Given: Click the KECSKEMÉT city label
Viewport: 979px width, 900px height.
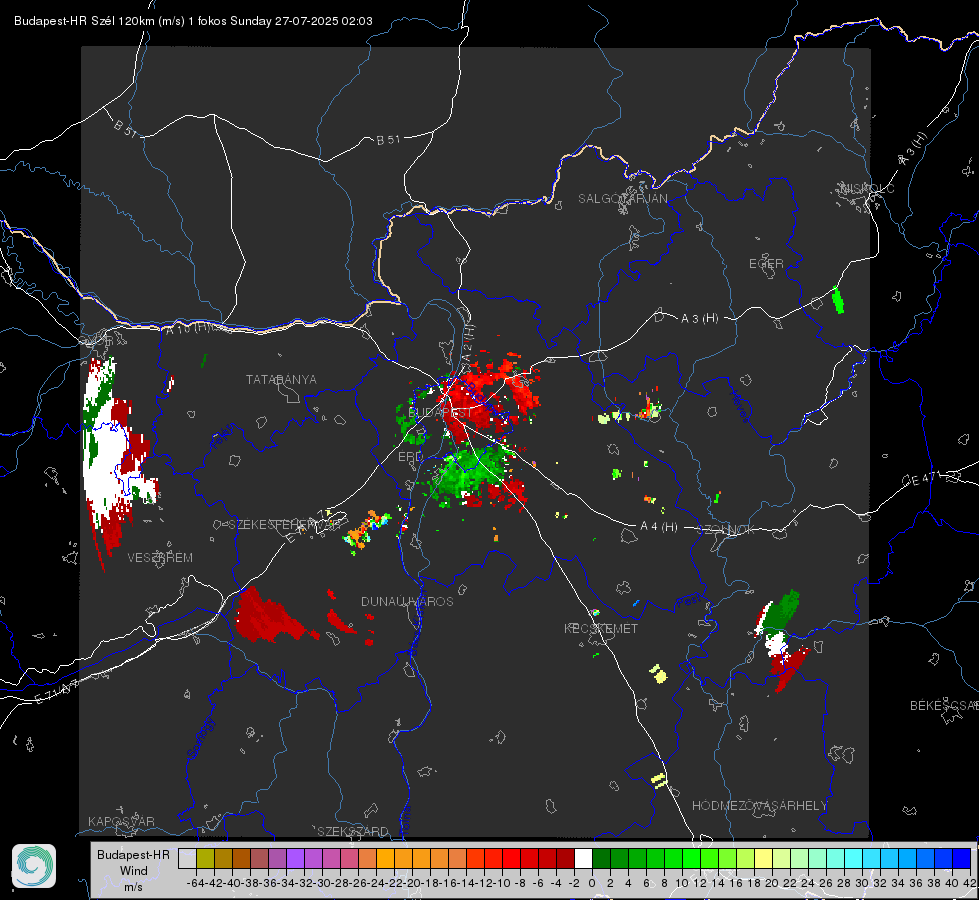Looking at the screenshot, I should [601, 629].
